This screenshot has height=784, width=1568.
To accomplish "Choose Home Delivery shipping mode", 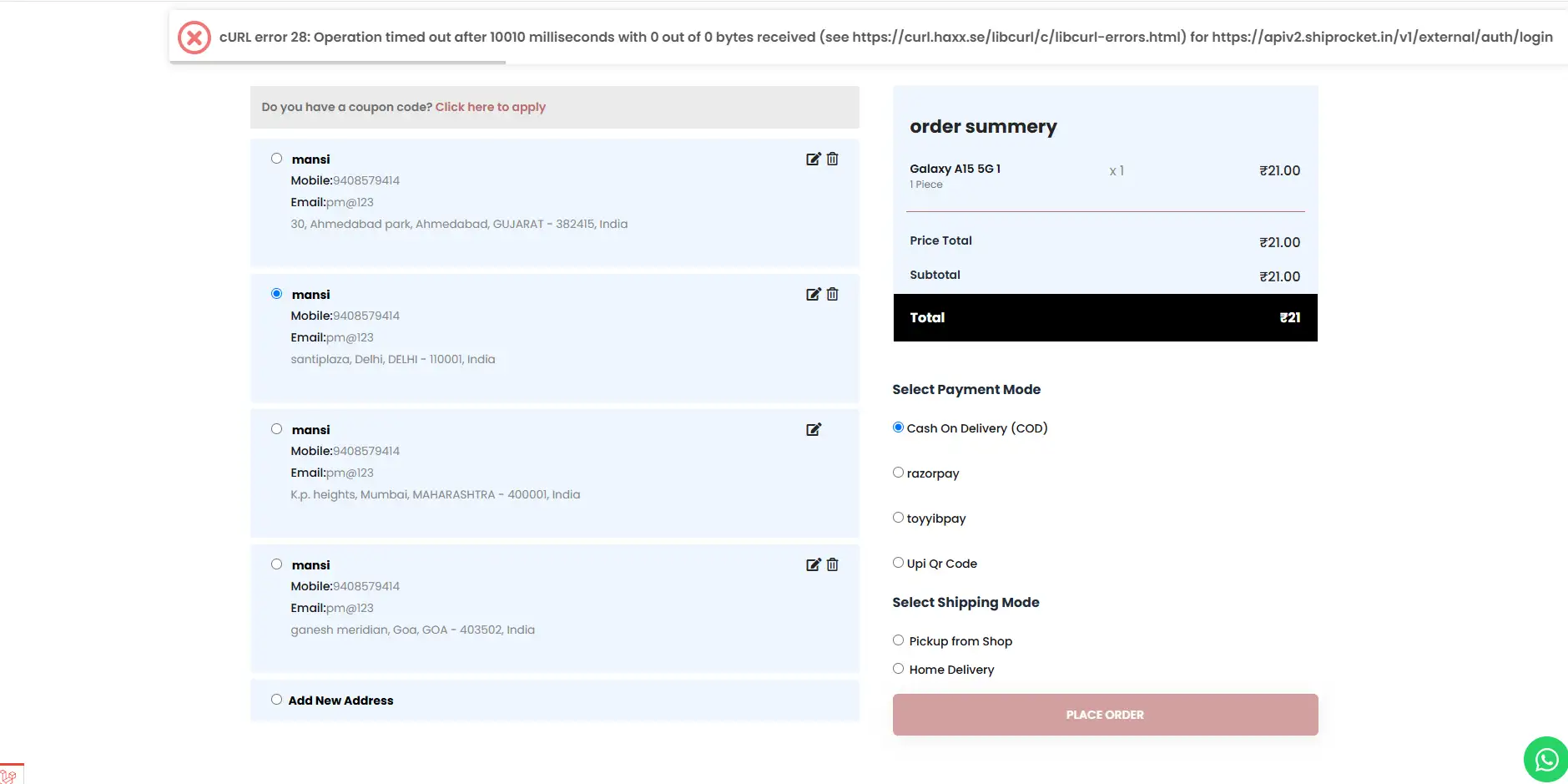I will 898,669.
